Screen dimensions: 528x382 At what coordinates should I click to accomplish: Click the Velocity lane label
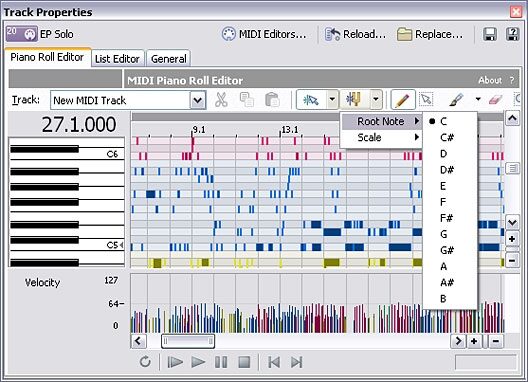(42, 282)
